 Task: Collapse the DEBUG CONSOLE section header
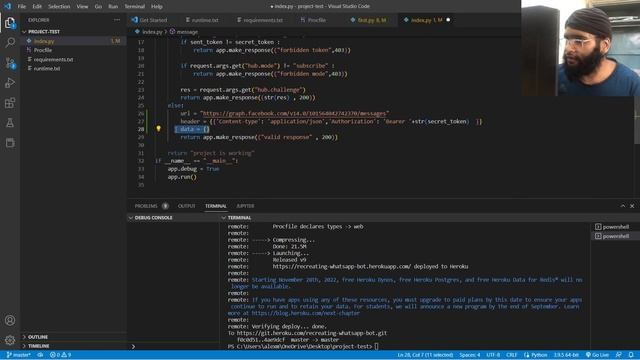173,218
